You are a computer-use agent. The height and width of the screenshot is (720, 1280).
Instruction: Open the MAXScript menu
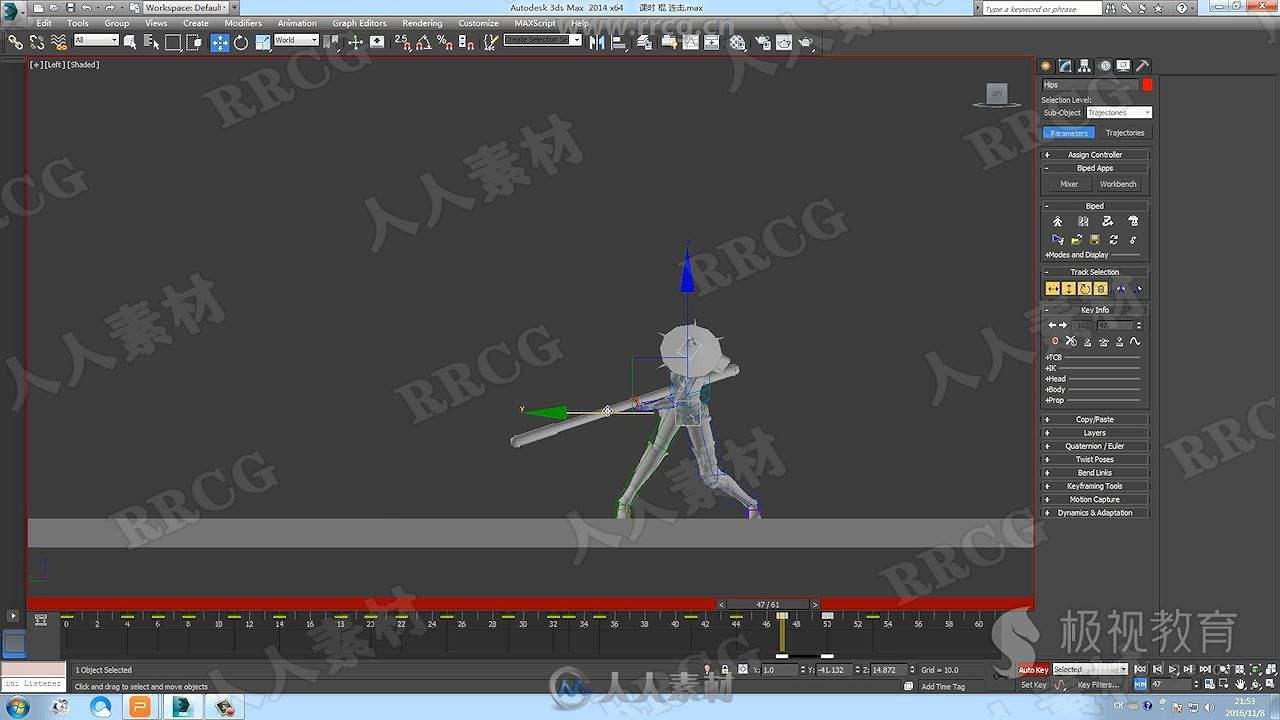click(x=535, y=23)
